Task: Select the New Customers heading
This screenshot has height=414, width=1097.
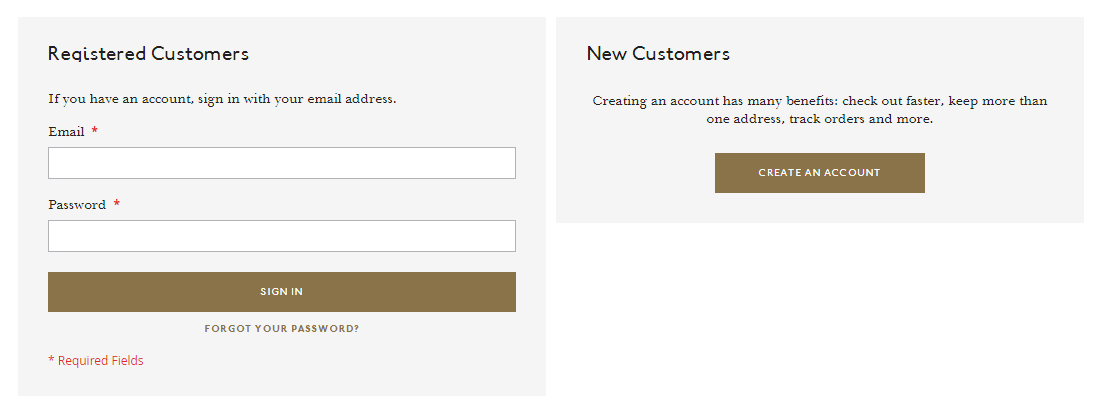Action: pos(658,54)
